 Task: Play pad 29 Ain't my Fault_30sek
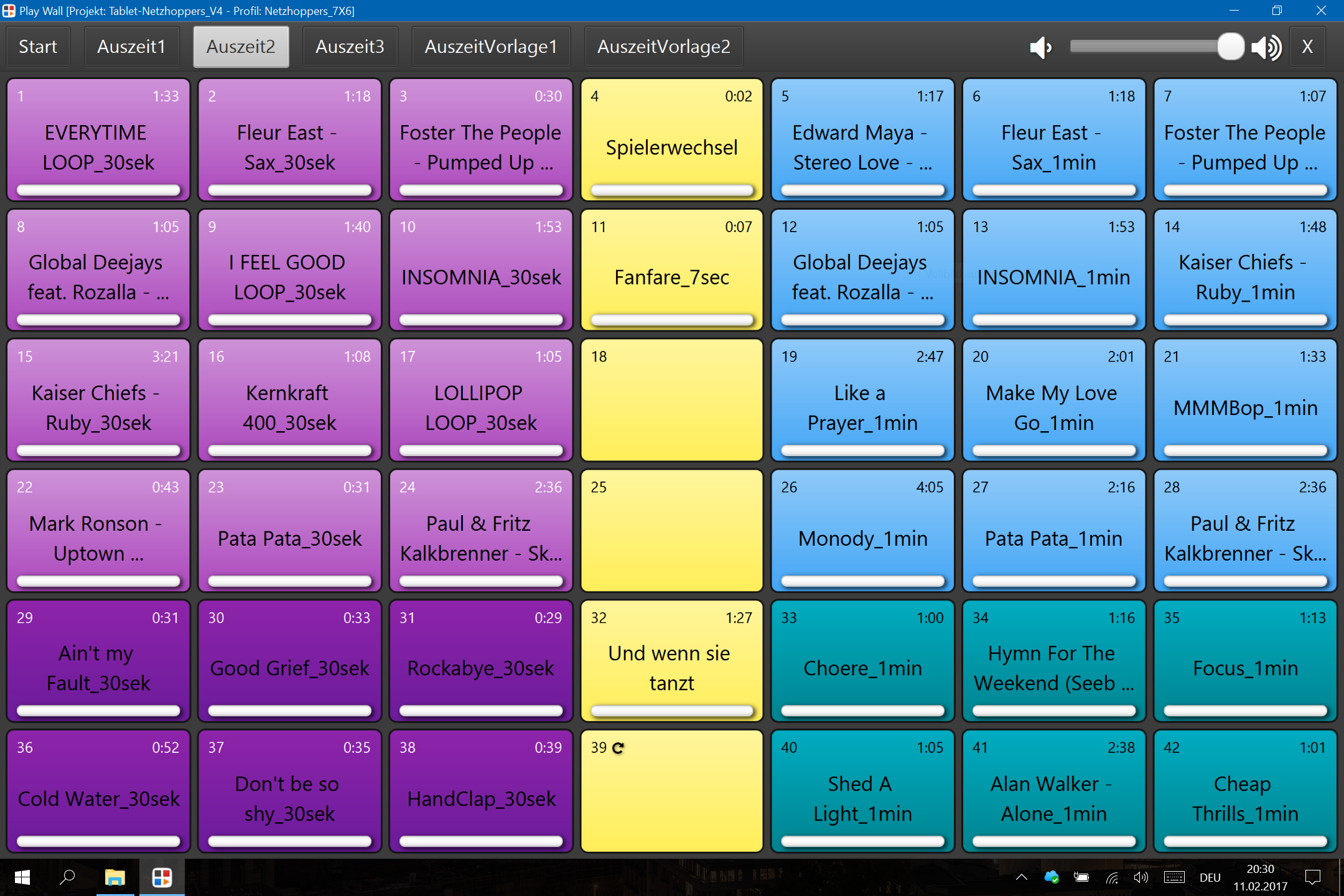point(98,661)
